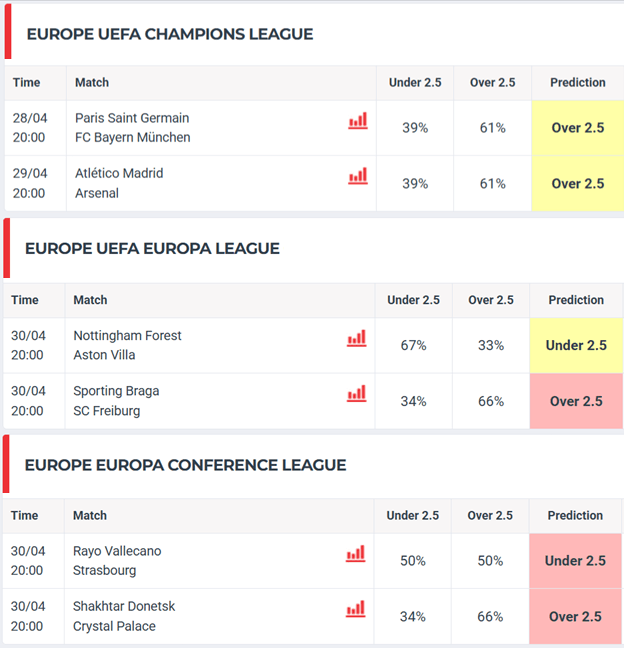Open the Europe UEFA Champions League heading
This screenshot has height=648, width=624.
tap(169, 34)
